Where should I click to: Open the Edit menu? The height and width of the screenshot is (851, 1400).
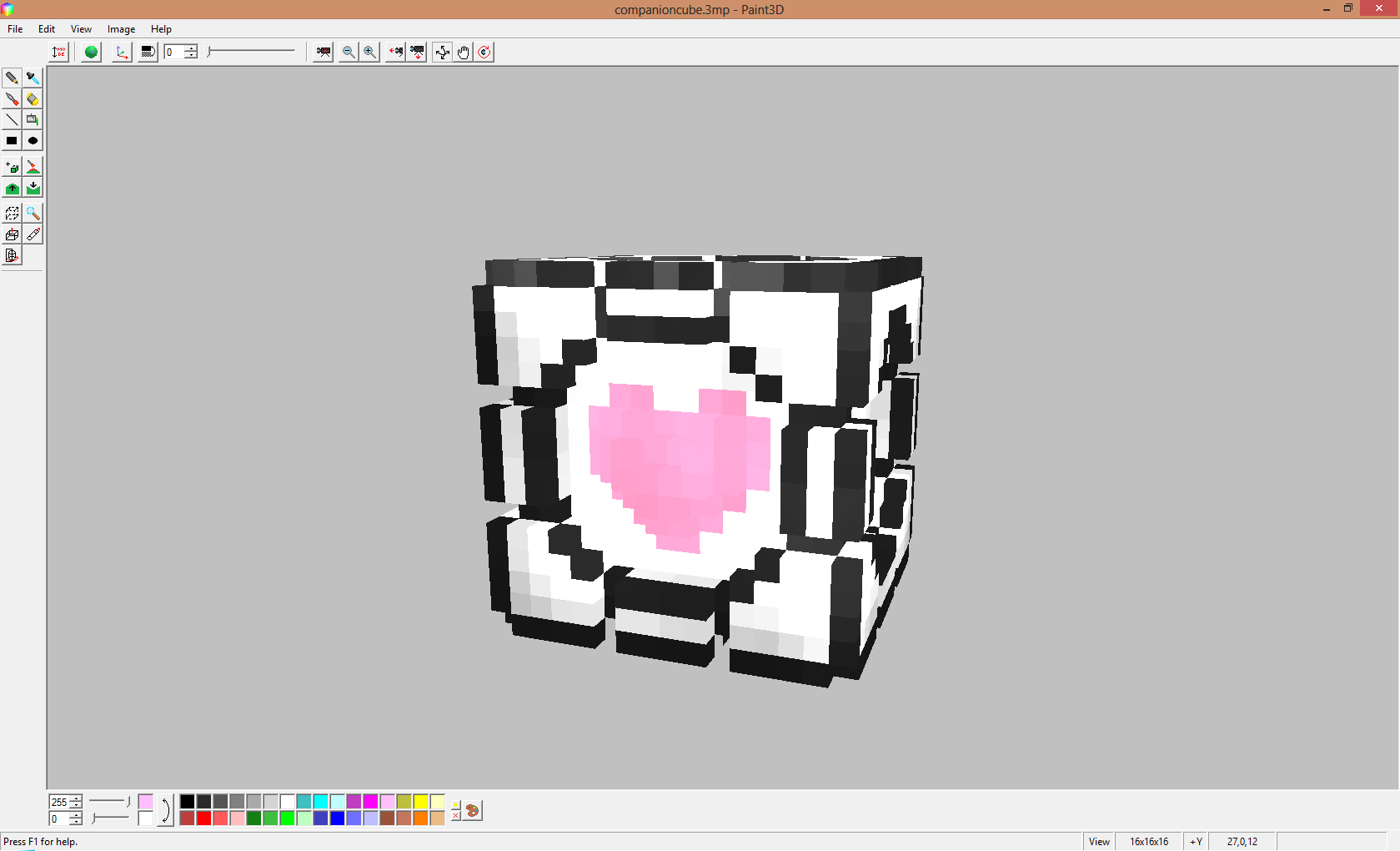click(46, 28)
